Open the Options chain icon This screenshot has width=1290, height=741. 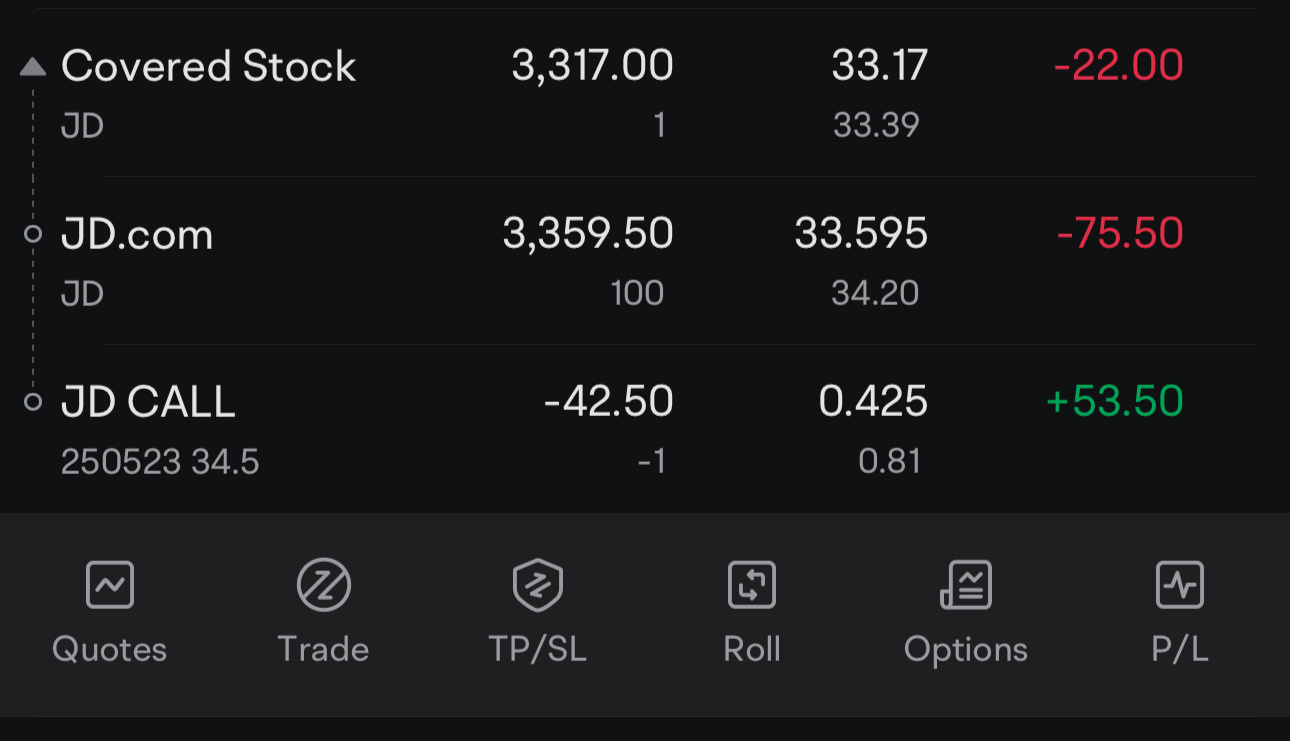click(x=966, y=585)
